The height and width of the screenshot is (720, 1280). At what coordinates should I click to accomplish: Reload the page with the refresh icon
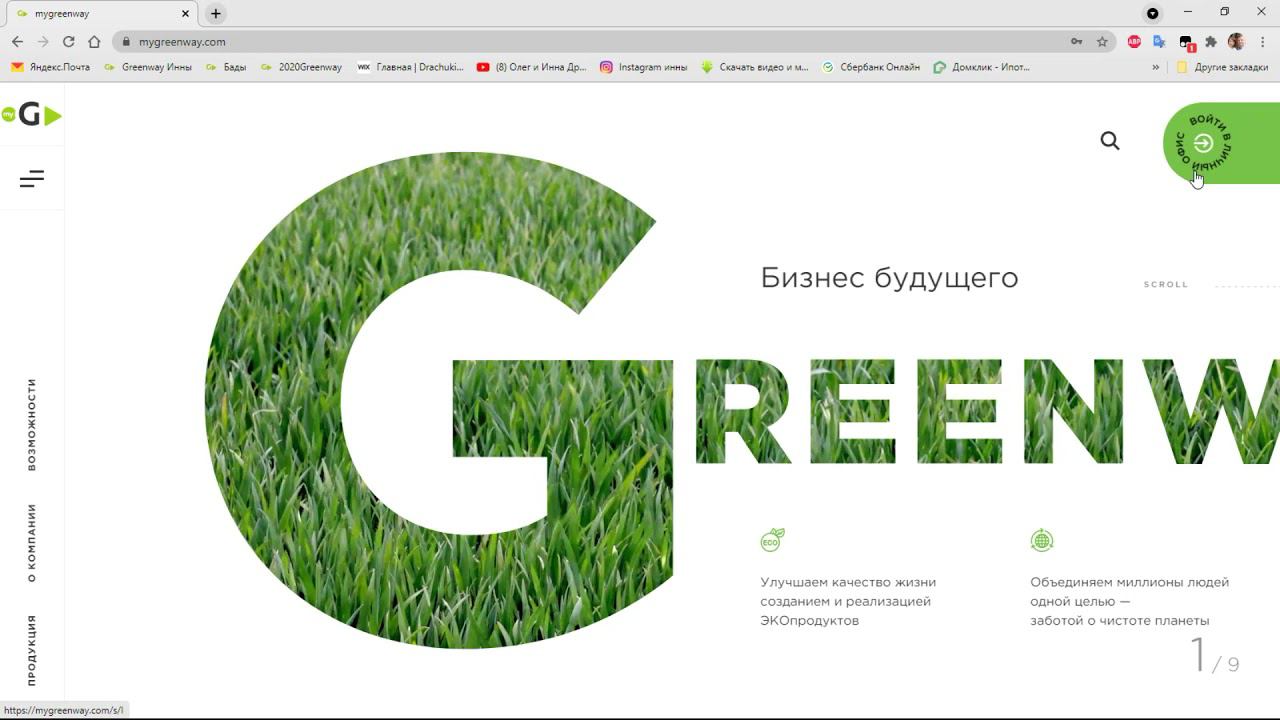[x=69, y=42]
